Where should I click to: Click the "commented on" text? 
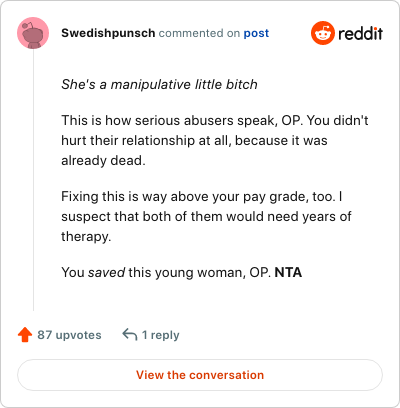[199, 33]
